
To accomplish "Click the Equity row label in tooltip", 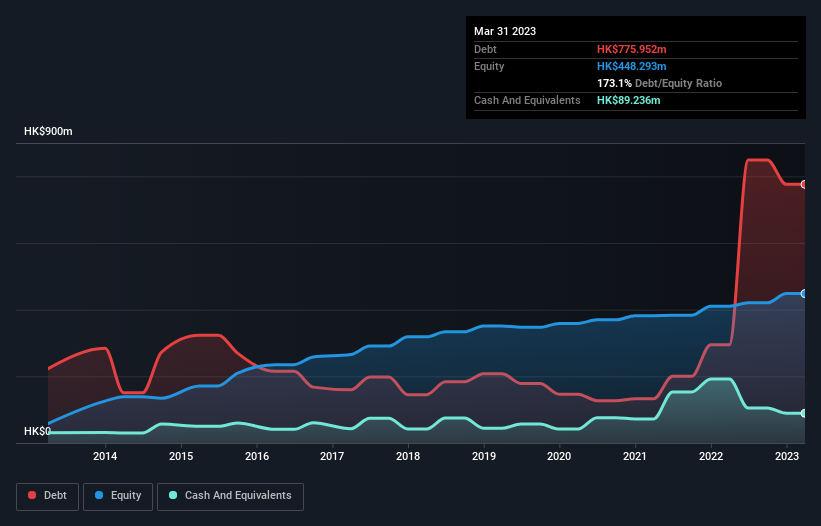I will point(489,66).
